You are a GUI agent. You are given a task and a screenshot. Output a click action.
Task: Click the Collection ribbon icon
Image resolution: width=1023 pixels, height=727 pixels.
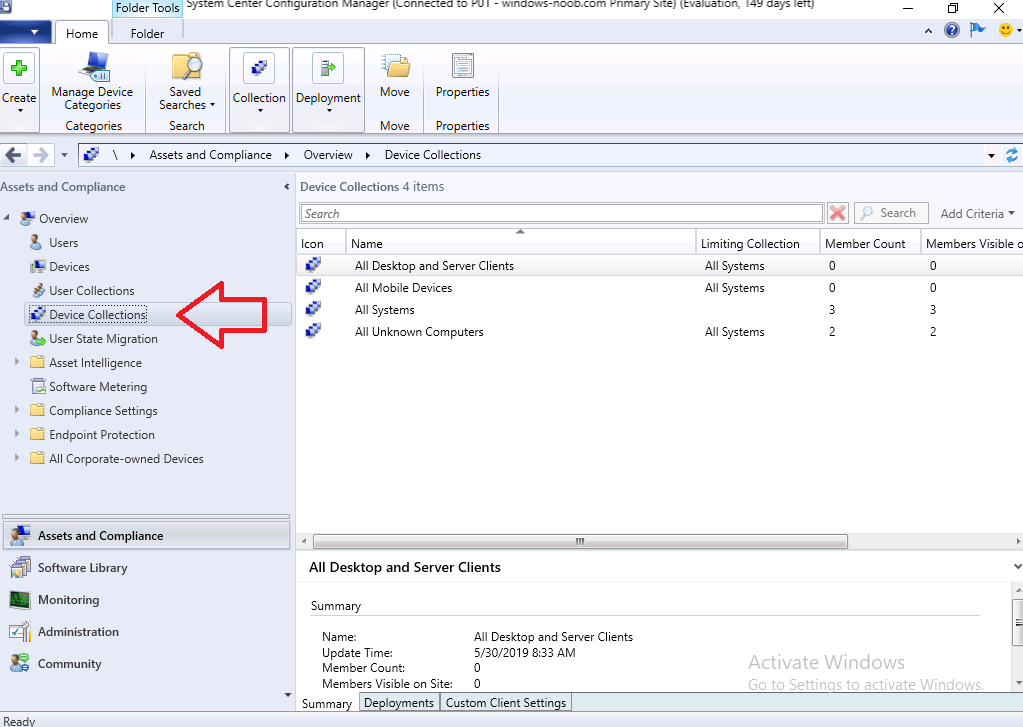[259, 68]
